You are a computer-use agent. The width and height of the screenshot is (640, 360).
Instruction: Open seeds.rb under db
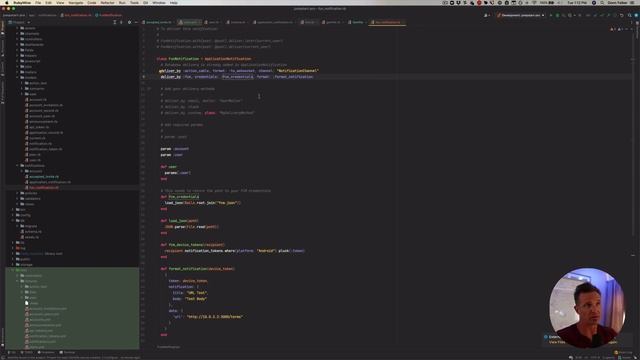32,237
